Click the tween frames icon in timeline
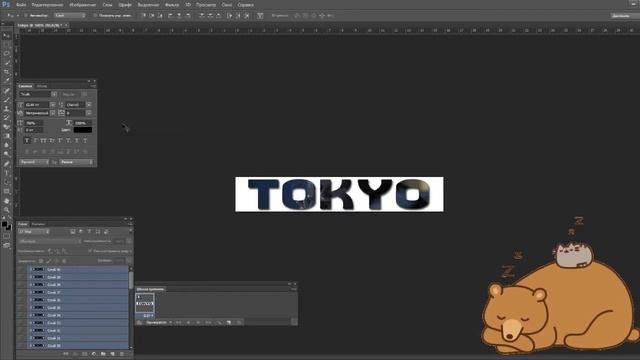The image size is (640, 360). (x=220, y=322)
